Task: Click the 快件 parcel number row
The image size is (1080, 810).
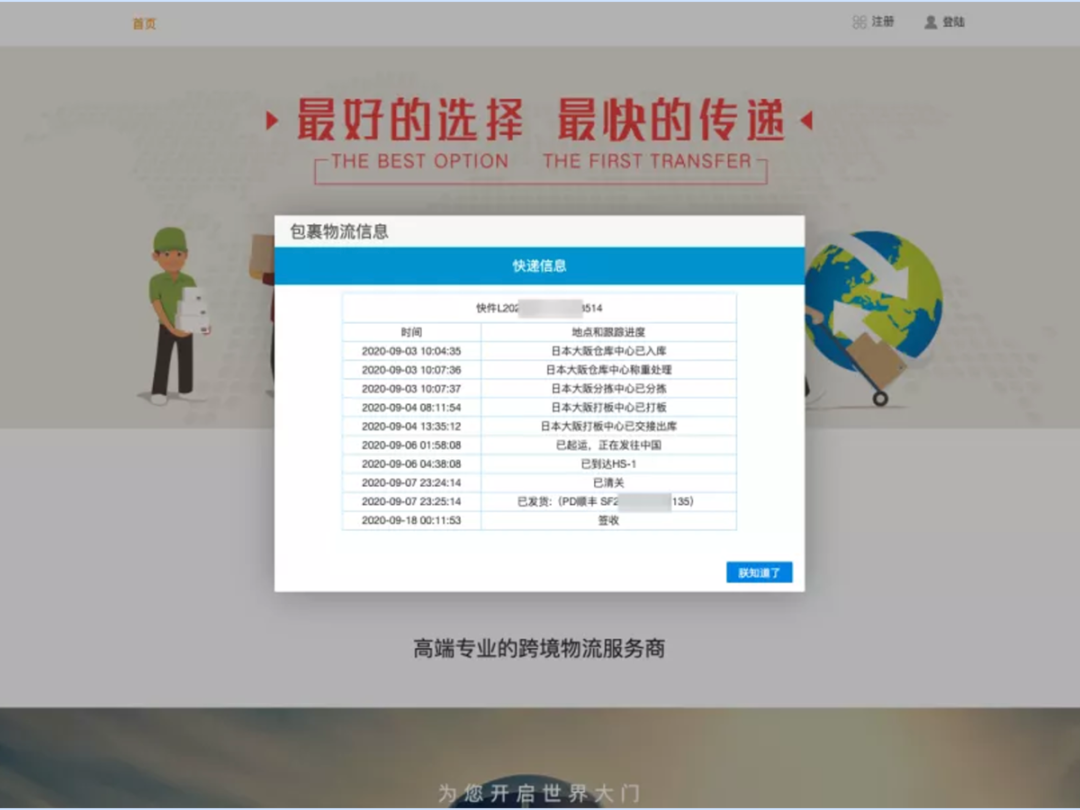Action: tap(539, 308)
